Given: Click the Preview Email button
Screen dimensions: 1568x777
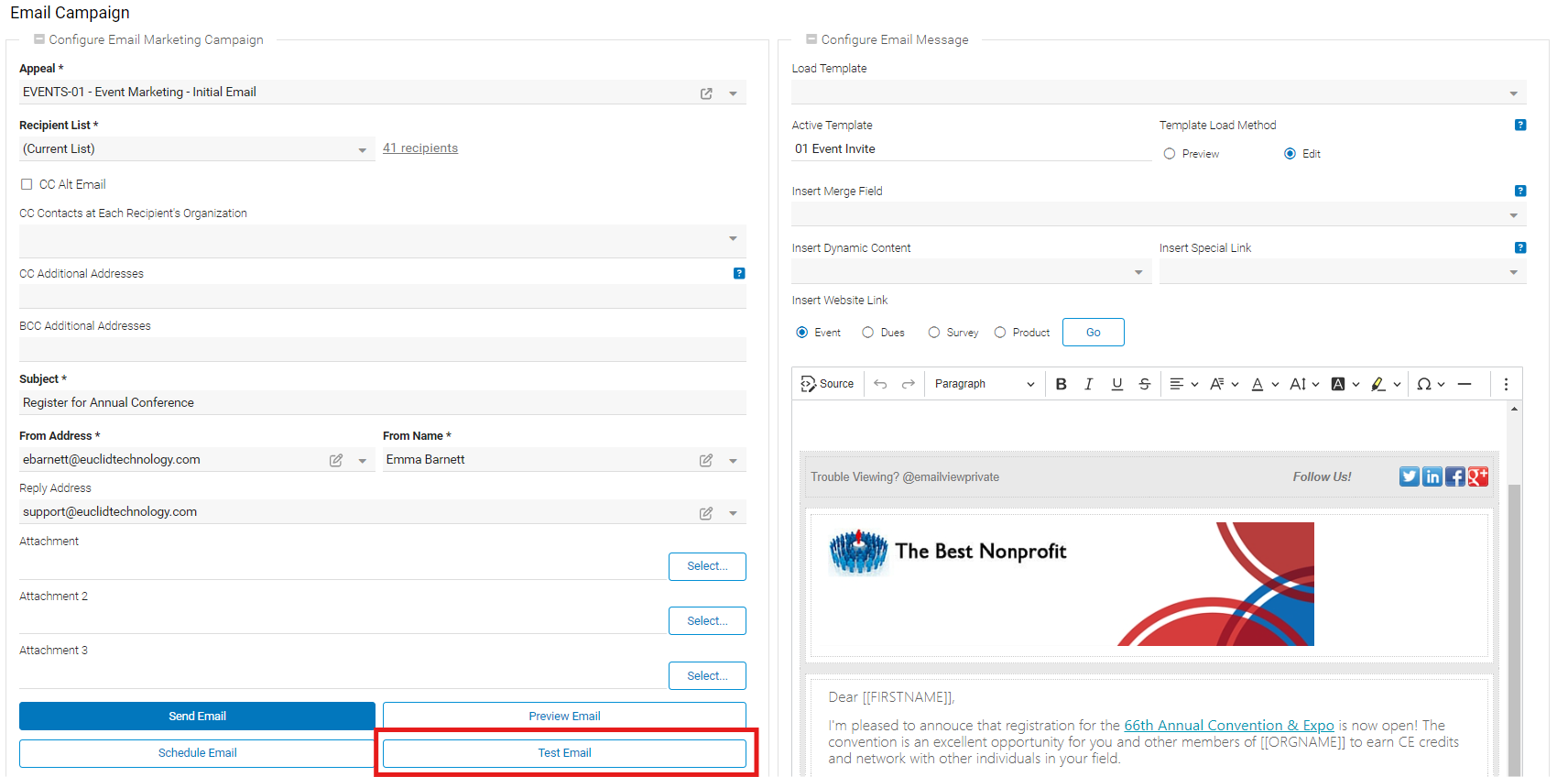Looking at the screenshot, I should point(564,717).
